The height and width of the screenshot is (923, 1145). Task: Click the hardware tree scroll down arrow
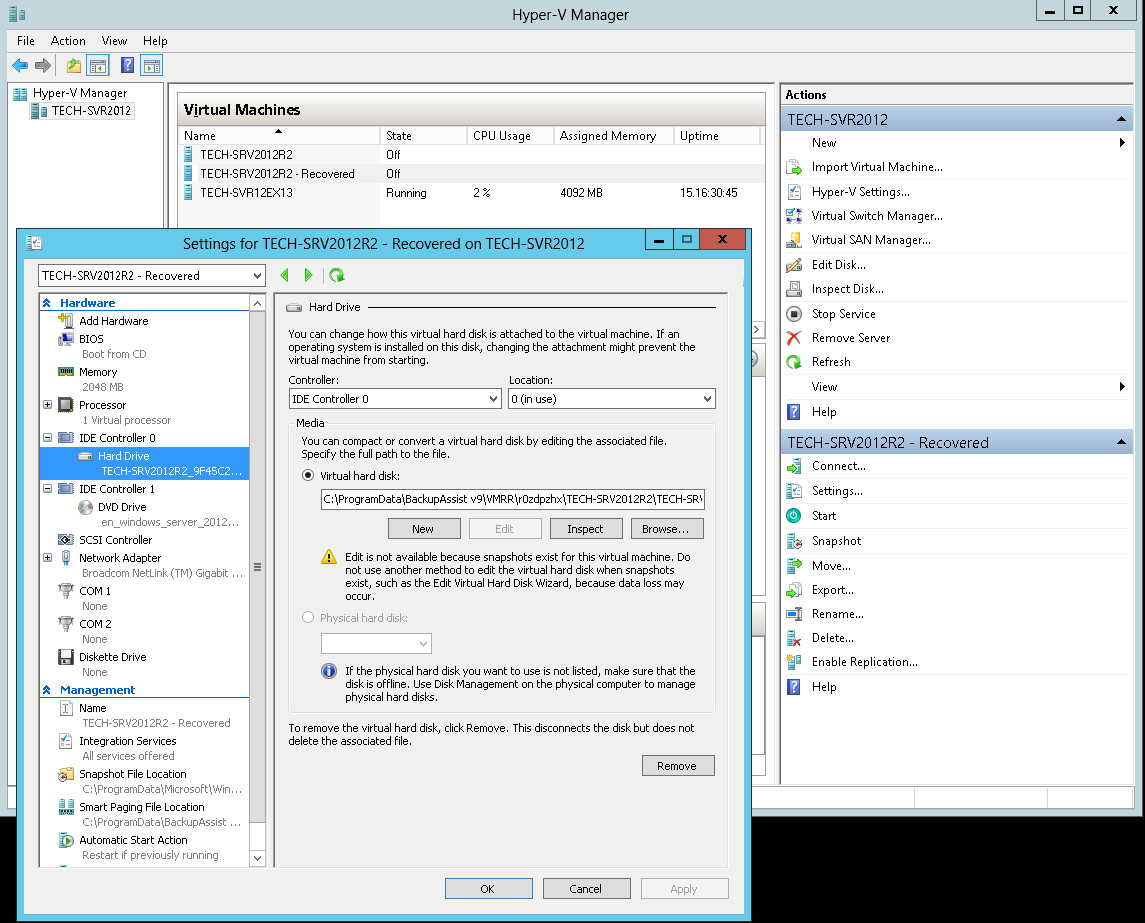(257, 858)
